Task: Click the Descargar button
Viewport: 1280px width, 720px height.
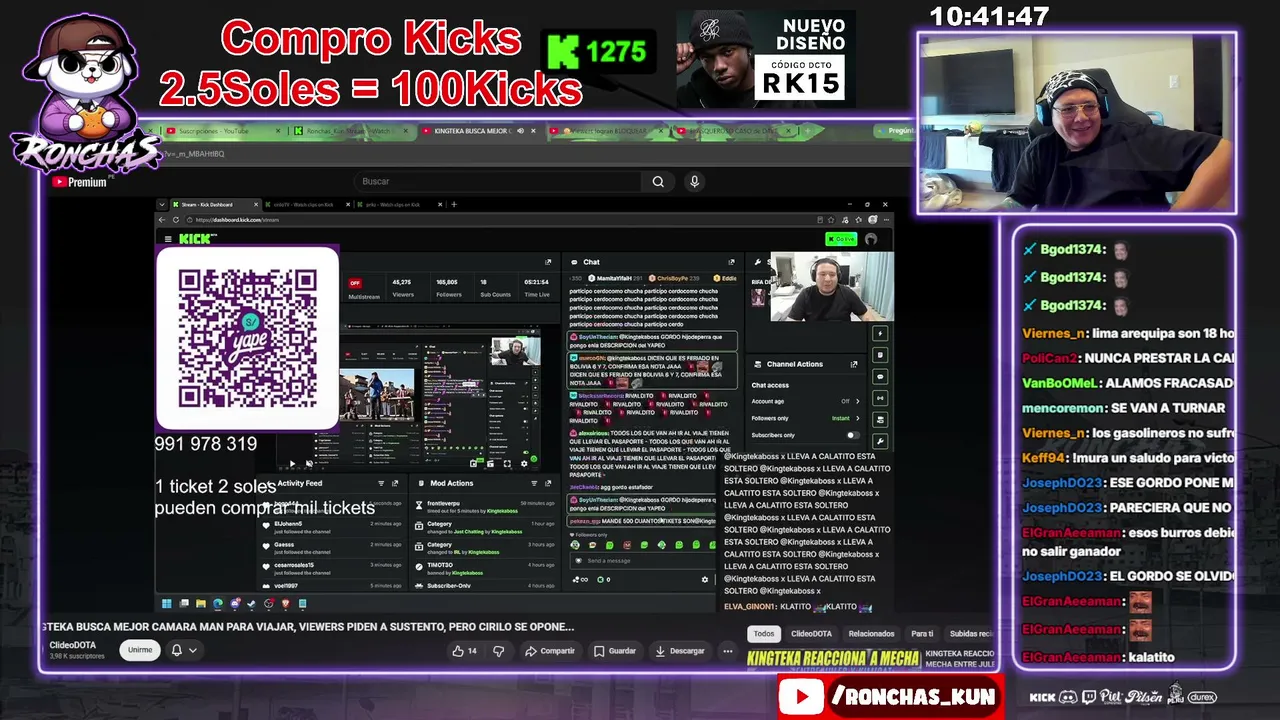Action: tap(681, 650)
